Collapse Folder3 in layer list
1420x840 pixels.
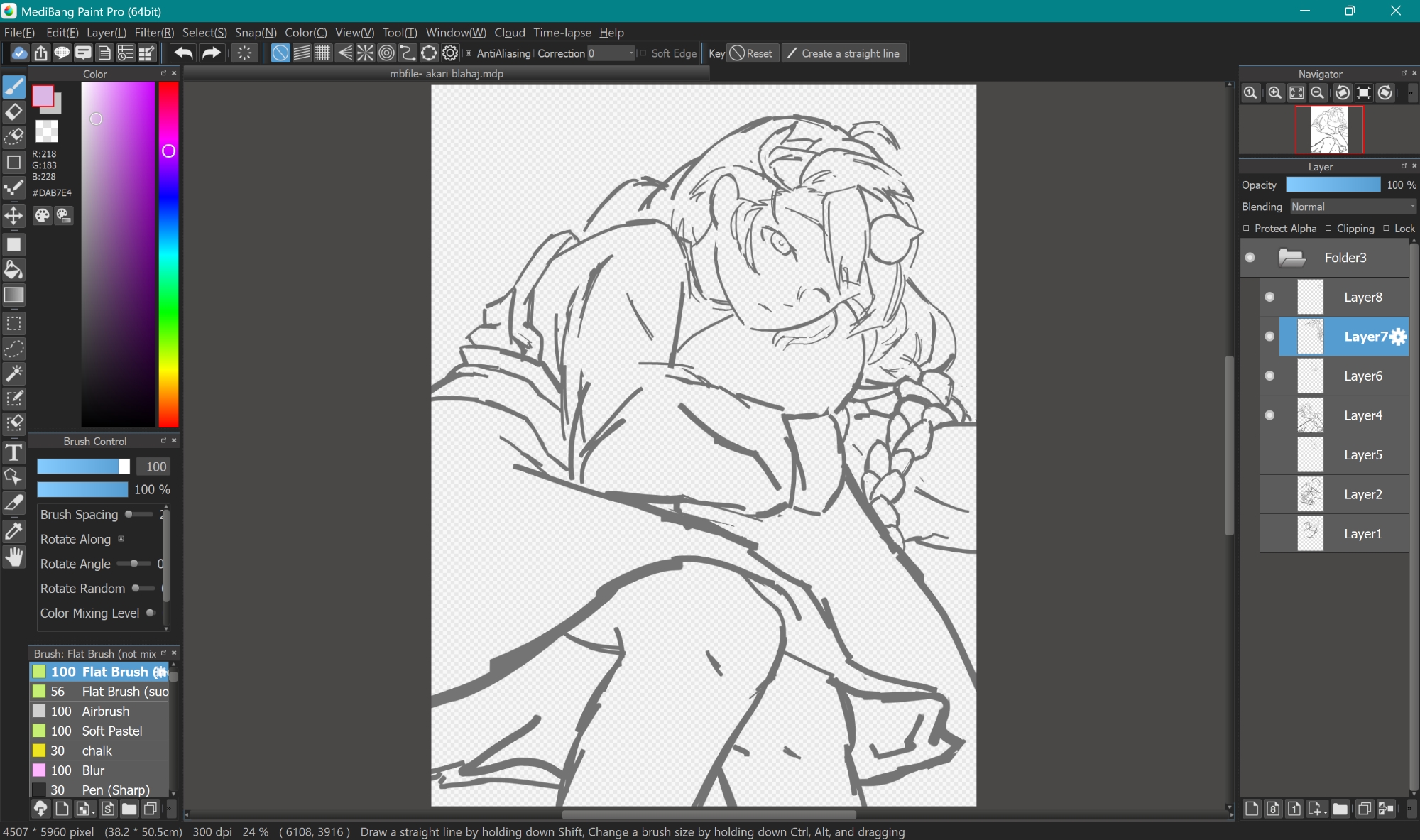coord(1291,258)
